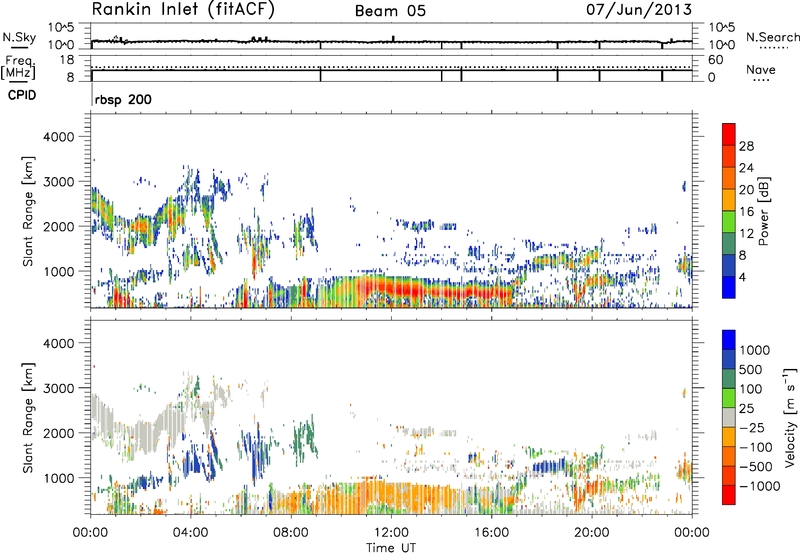
Task: Click the '16:00' time tick label
Action: click(491, 533)
